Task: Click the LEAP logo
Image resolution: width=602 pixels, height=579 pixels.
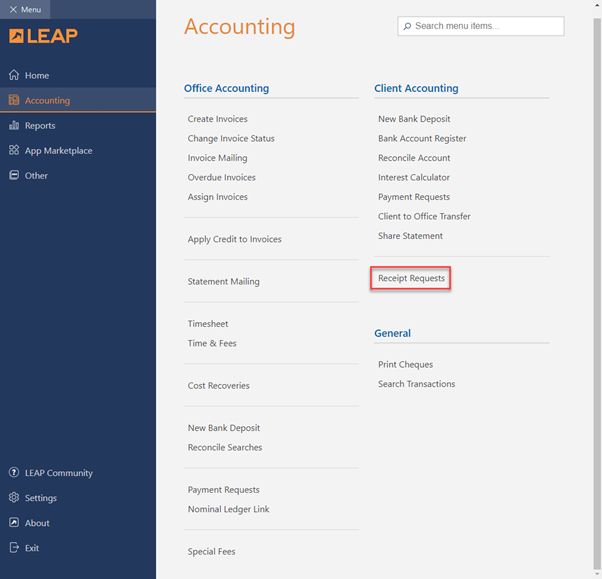Action: click(x=43, y=37)
